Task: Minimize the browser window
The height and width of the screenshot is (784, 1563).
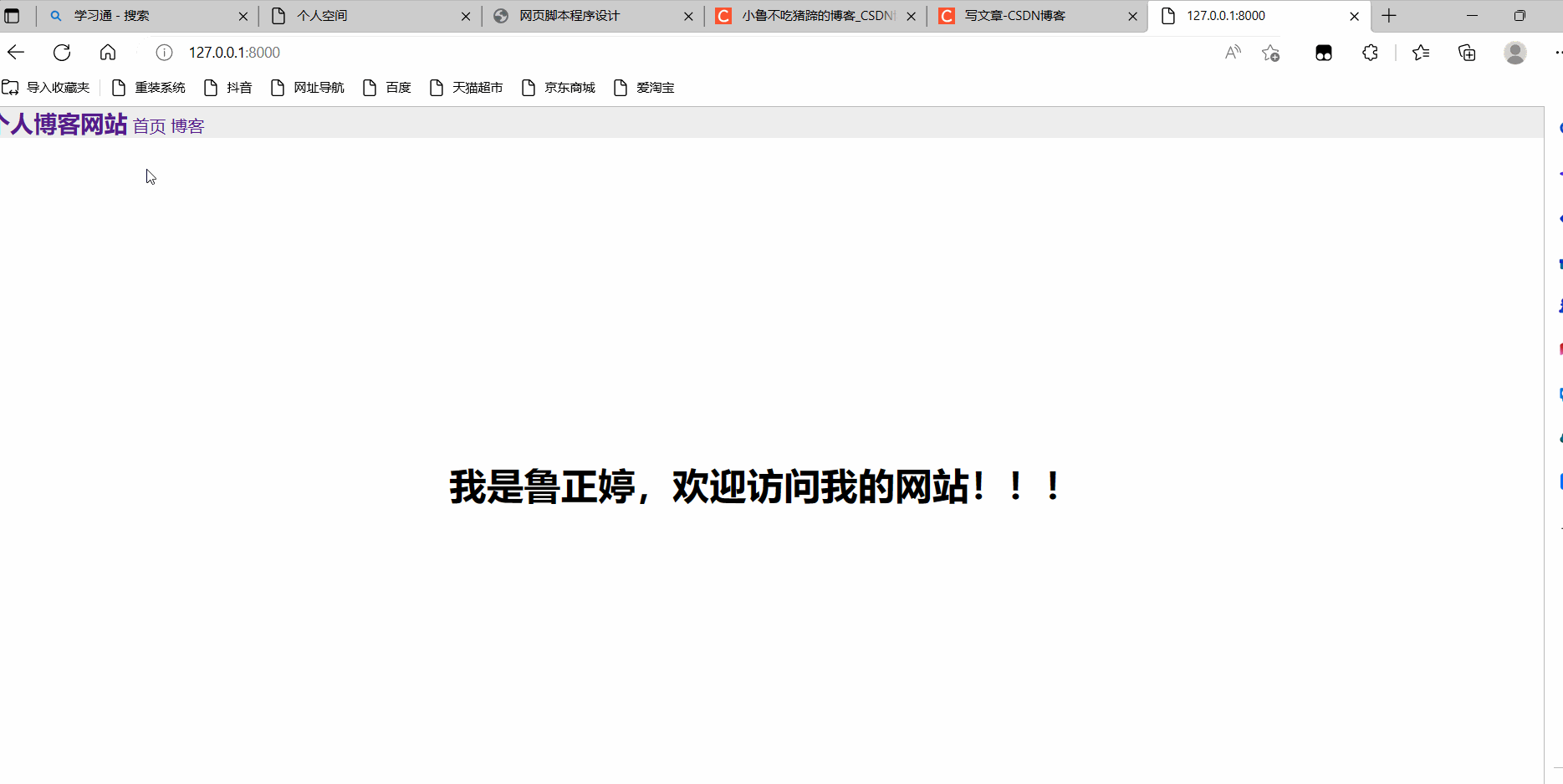Action: (1472, 16)
